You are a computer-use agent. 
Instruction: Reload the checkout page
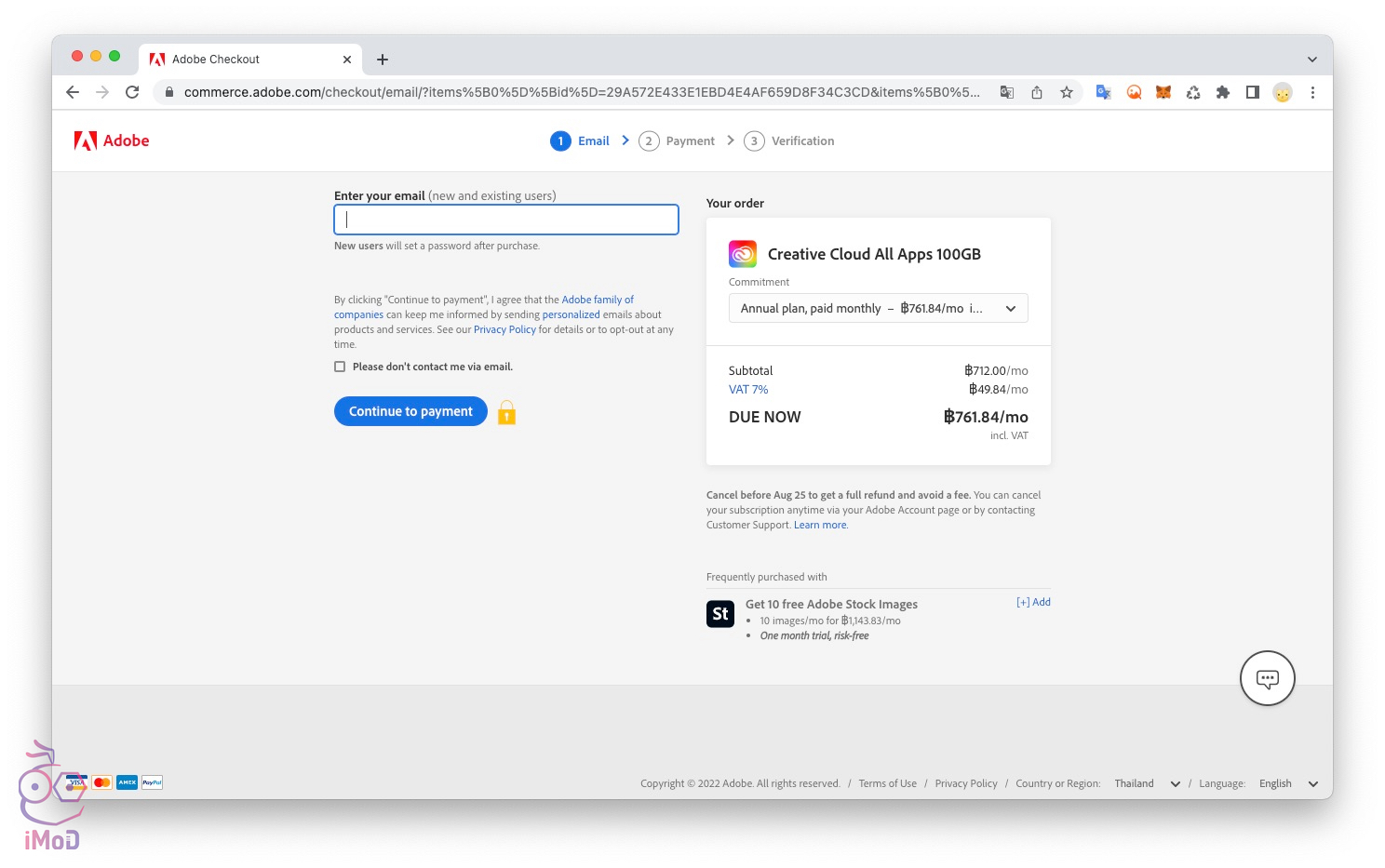coord(132,92)
